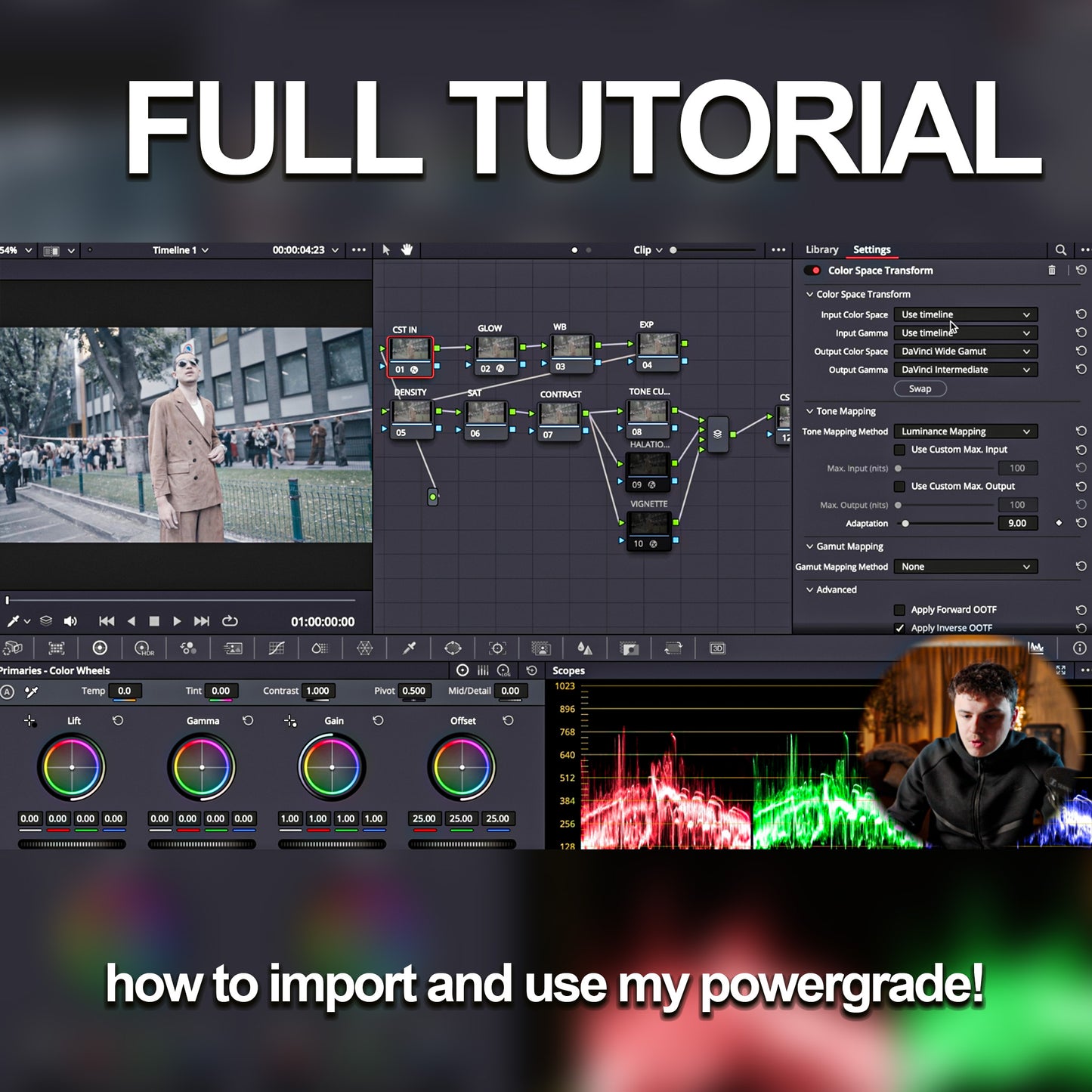The width and height of the screenshot is (1092, 1092).
Task: Reset the Gamut Mapping Method setting
Action: (x=1080, y=566)
